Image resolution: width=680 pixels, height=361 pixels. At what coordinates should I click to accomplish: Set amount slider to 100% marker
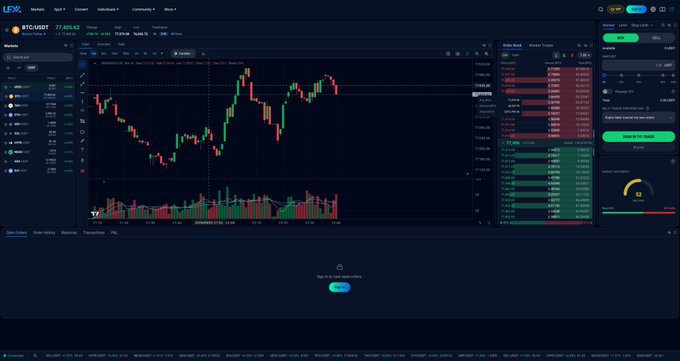tap(673, 75)
